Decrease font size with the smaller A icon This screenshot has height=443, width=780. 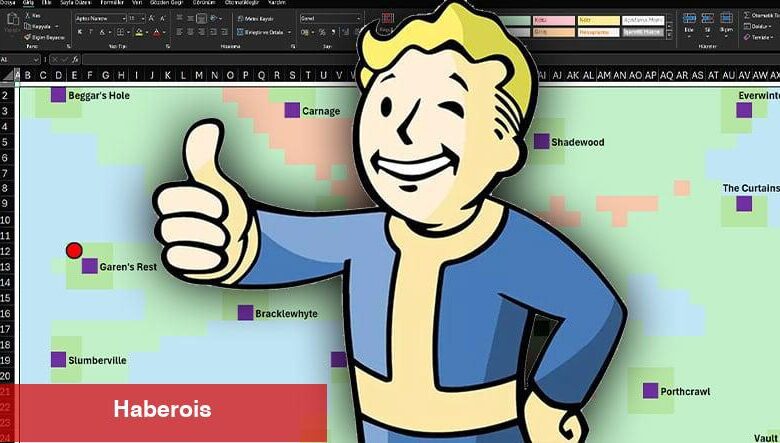[163, 18]
